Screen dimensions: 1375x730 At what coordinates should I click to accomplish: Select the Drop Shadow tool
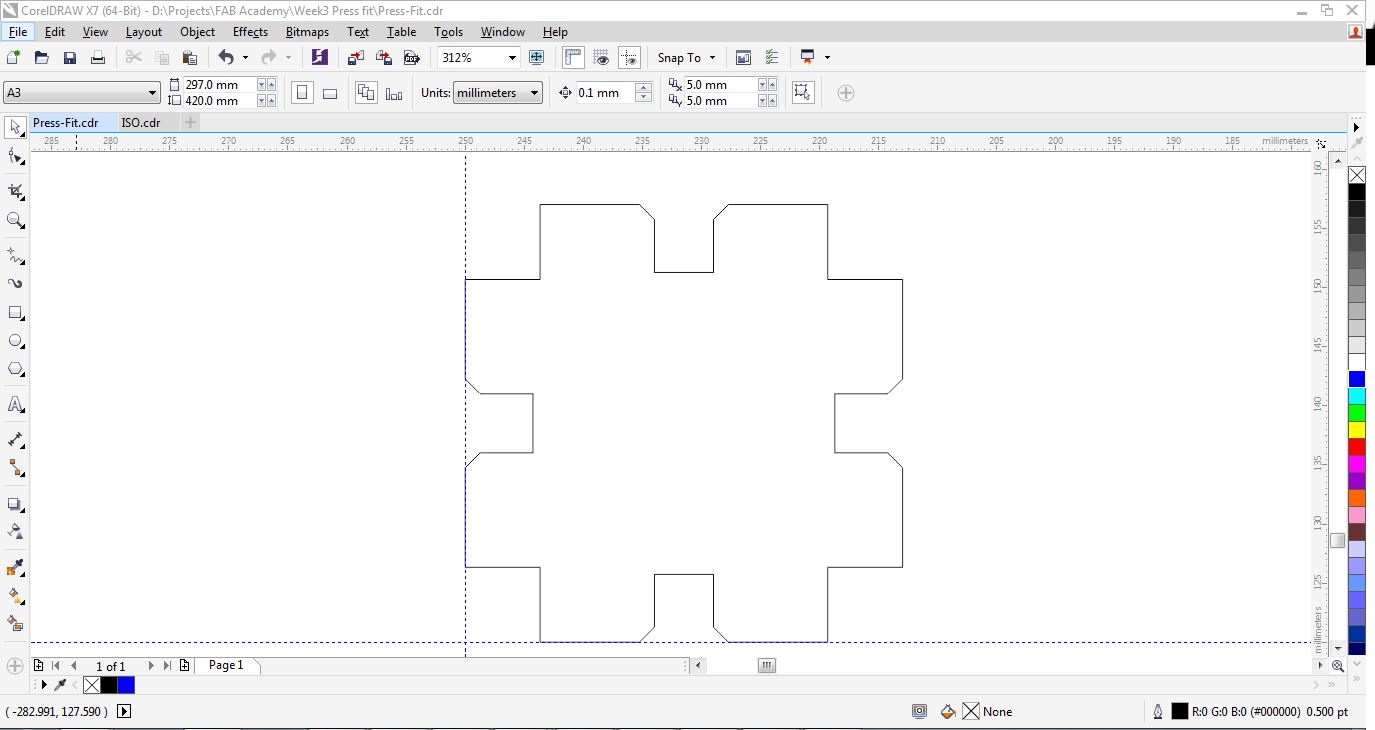[16, 504]
